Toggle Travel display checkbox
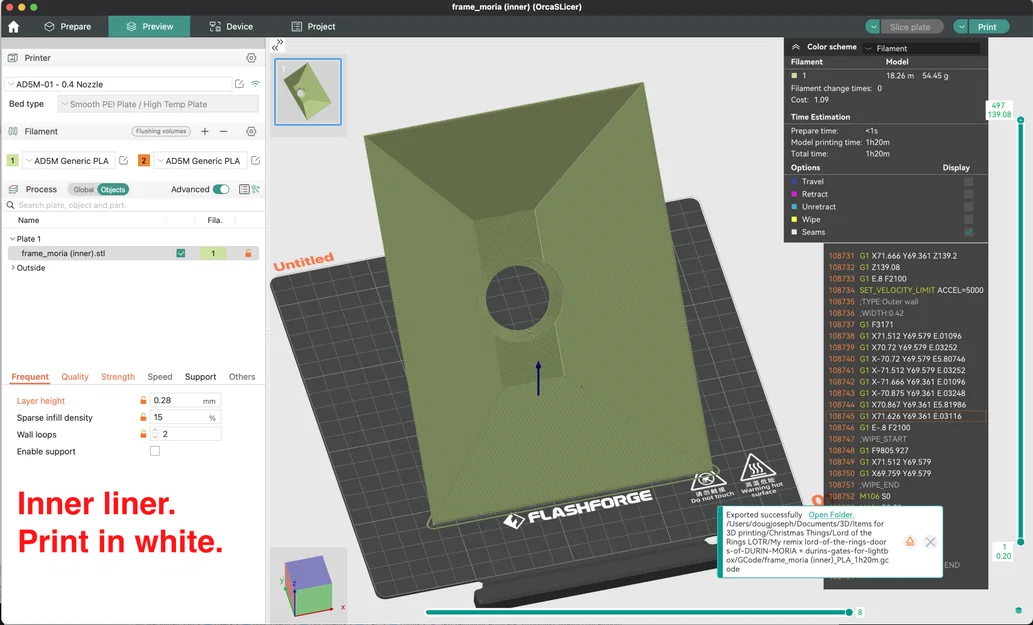1033x625 pixels. 968,181
